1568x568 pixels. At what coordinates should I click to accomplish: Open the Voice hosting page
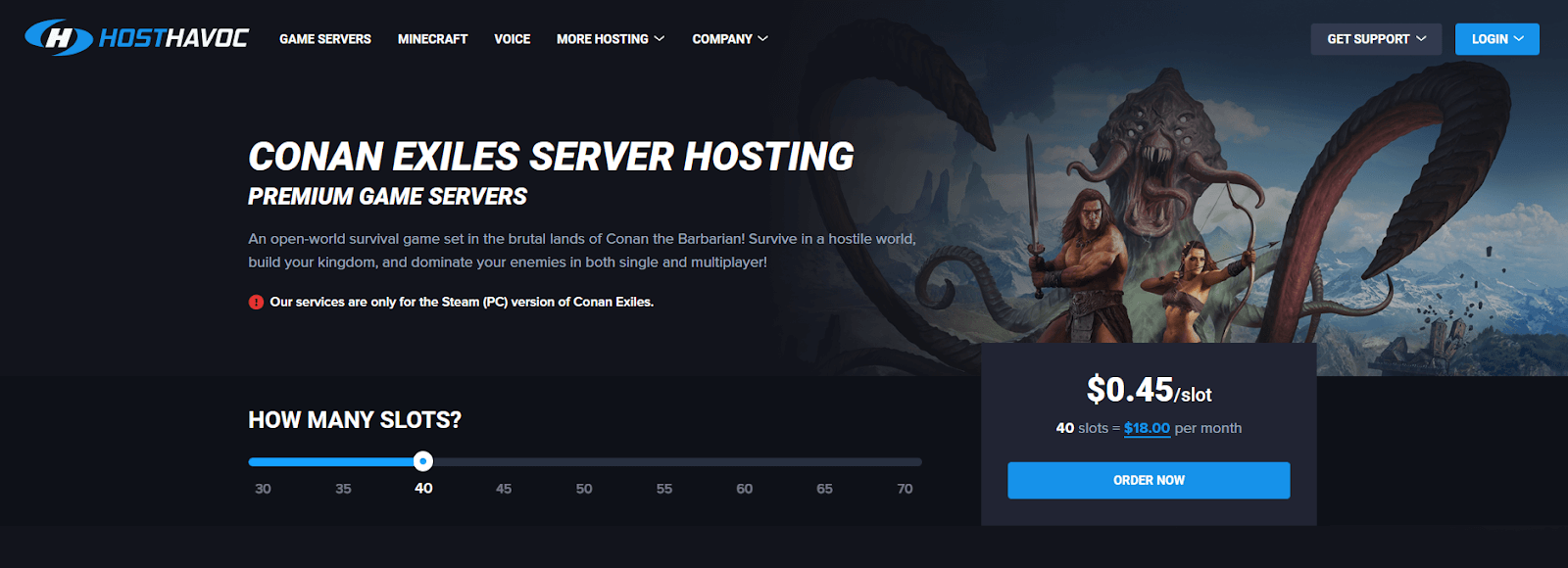point(512,39)
